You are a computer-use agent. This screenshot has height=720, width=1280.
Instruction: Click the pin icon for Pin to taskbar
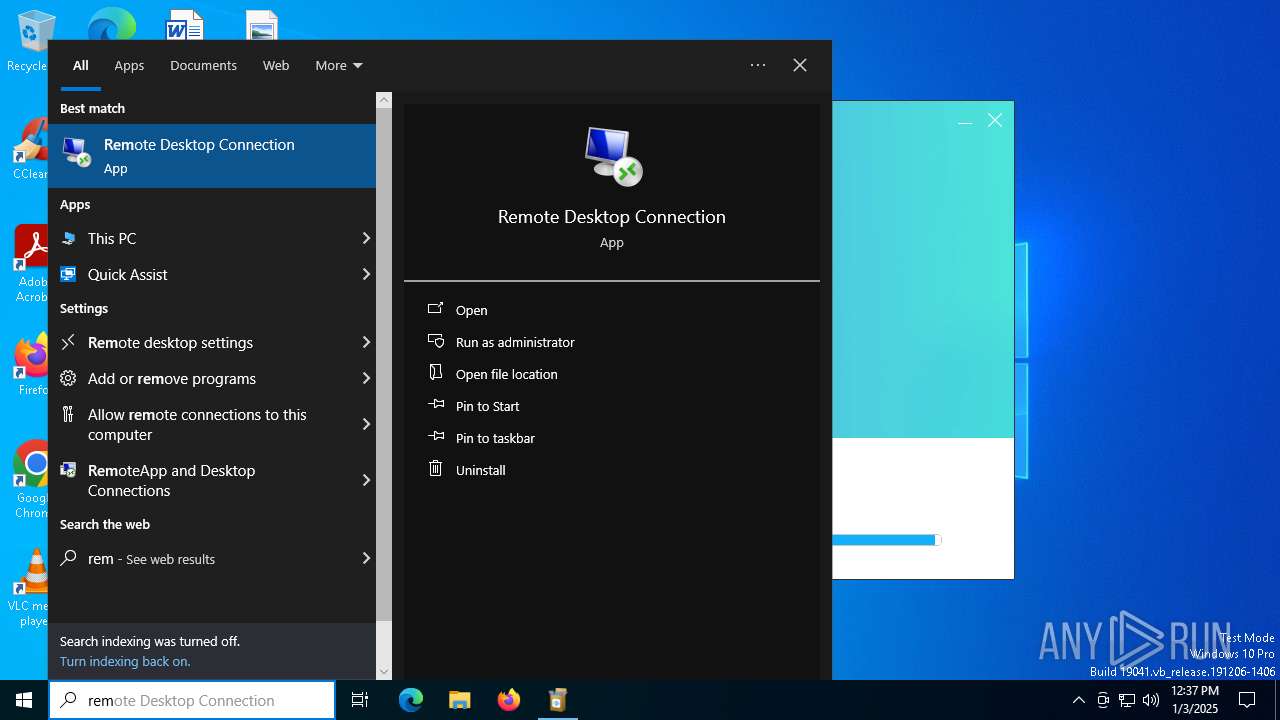(436, 437)
